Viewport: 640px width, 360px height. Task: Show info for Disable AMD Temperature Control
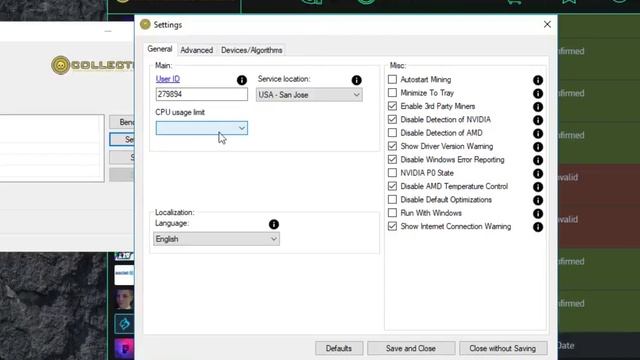pos(538,187)
